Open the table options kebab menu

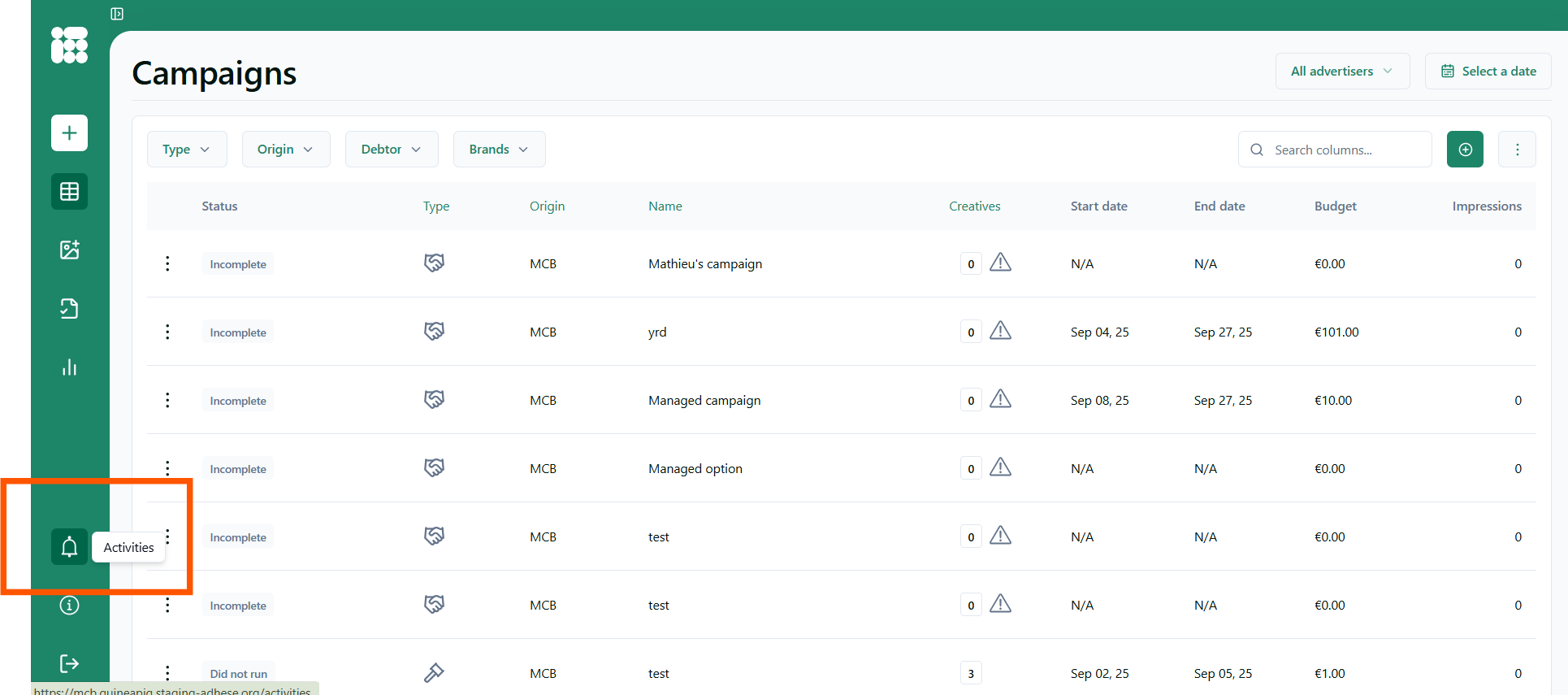(x=1517, y=150)
